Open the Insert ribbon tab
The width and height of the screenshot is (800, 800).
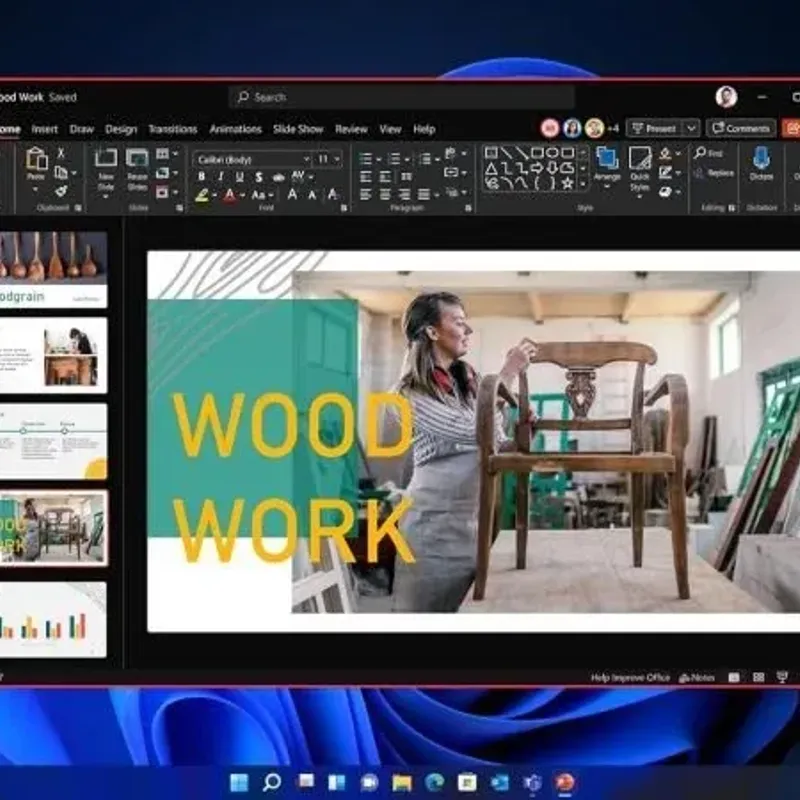(x=44, y=129)
